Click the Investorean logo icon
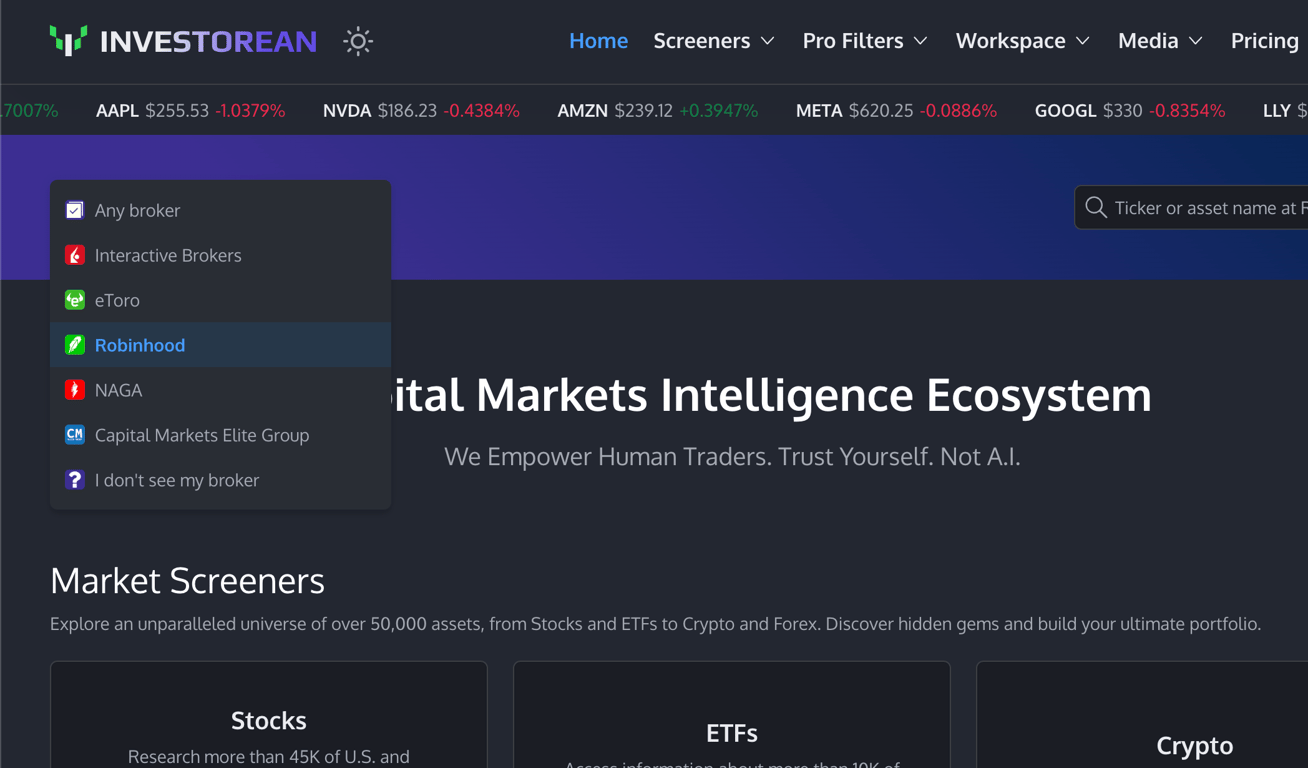Screen dimensions: 1308x768 [68, 41]
